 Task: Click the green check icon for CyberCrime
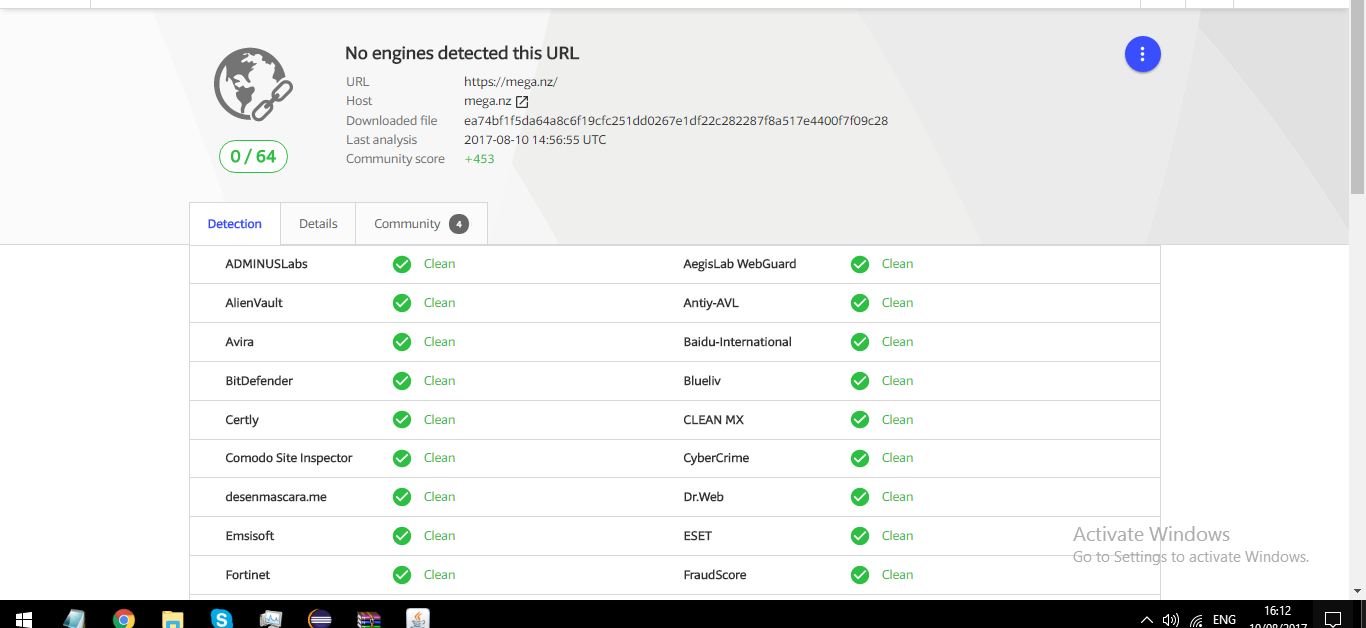[860, 458]
